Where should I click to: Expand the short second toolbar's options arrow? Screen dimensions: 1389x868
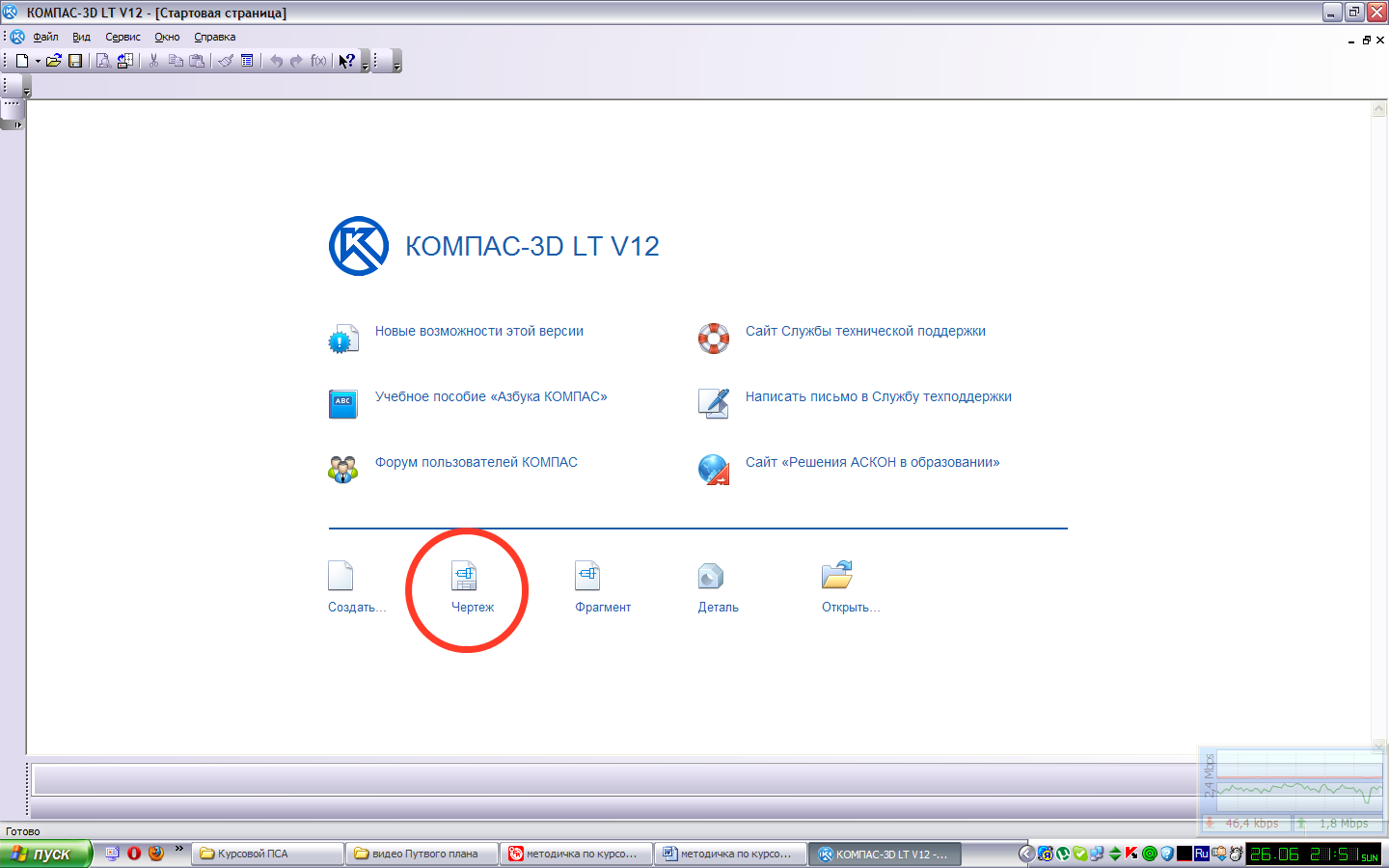396,62
